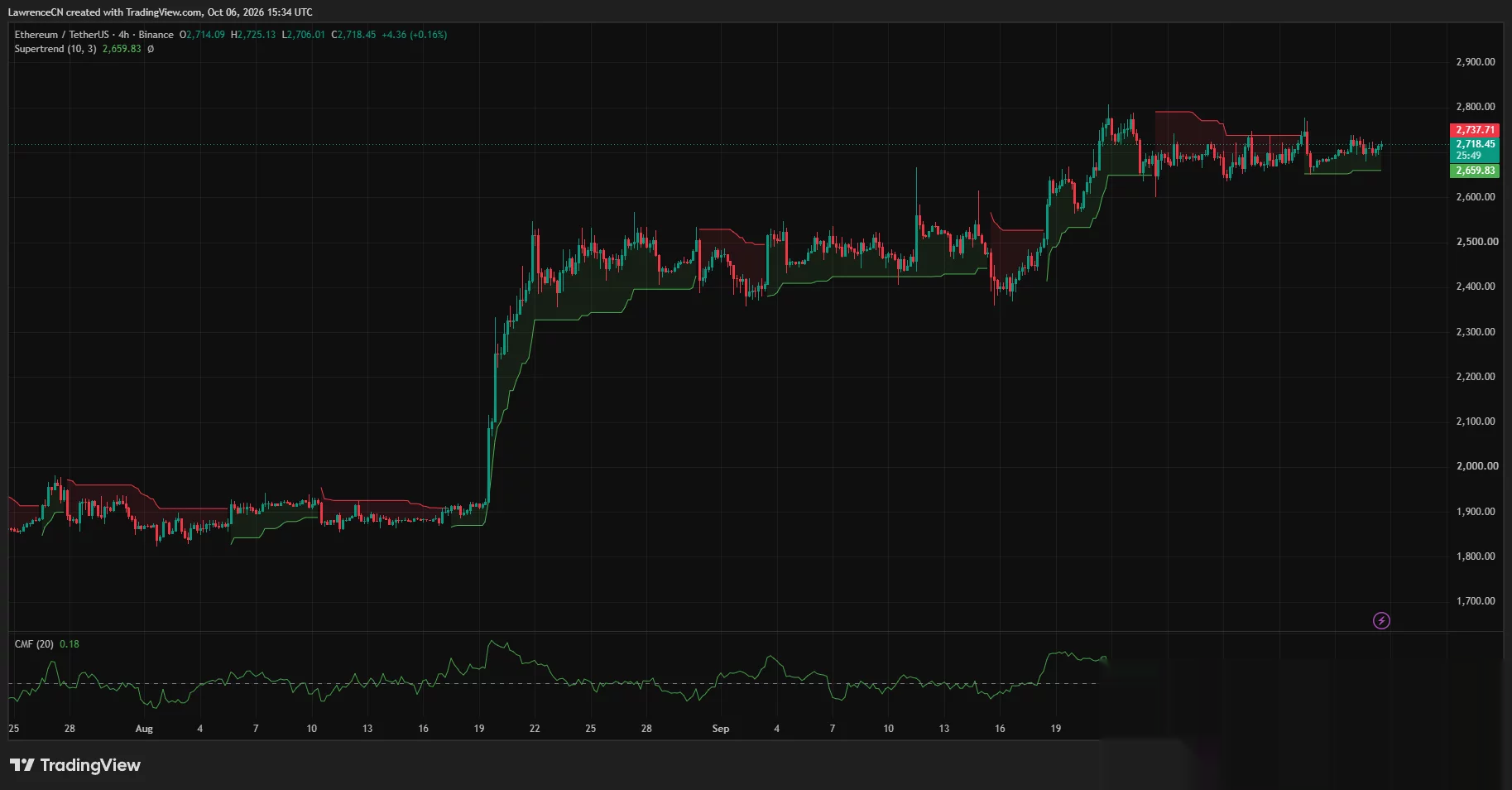The height and width of the screenshot is (790, 1512).
Task: Click the 2,100.00 price axis label
Action: click(x=1476, y=421)
